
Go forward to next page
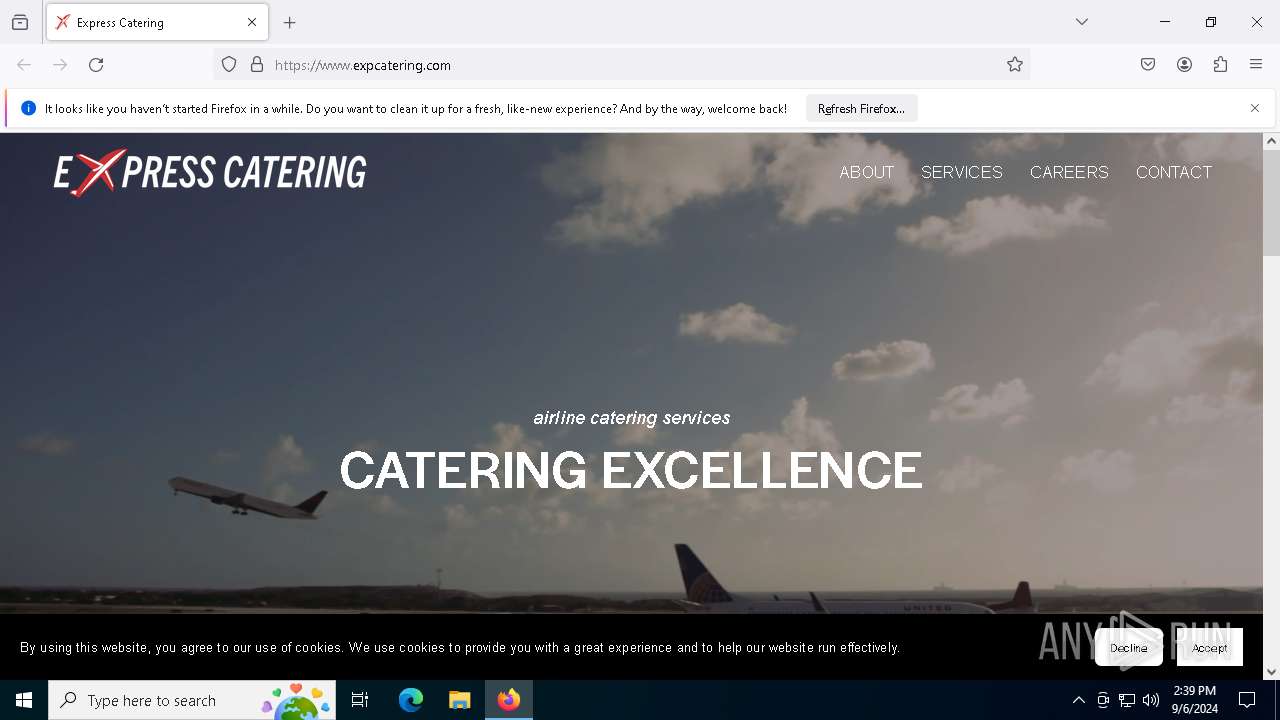coord(60,65)
